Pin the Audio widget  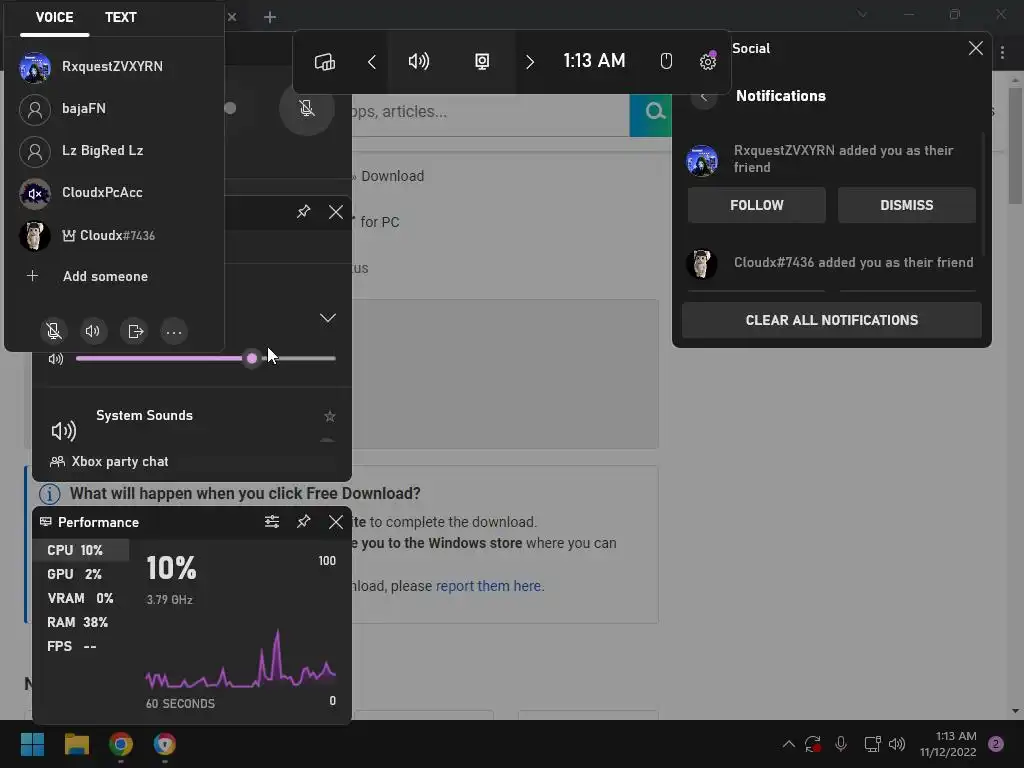[x=303, y=212]
